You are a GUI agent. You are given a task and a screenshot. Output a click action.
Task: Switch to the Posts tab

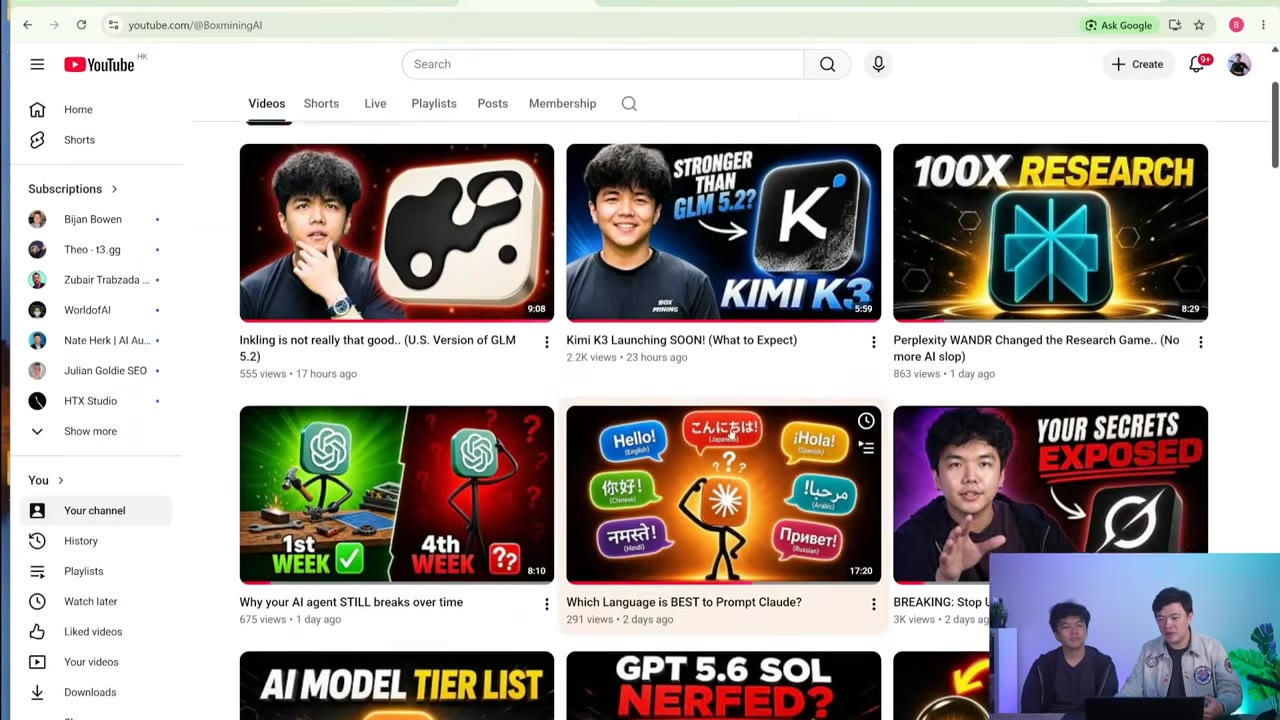[493, 103]
